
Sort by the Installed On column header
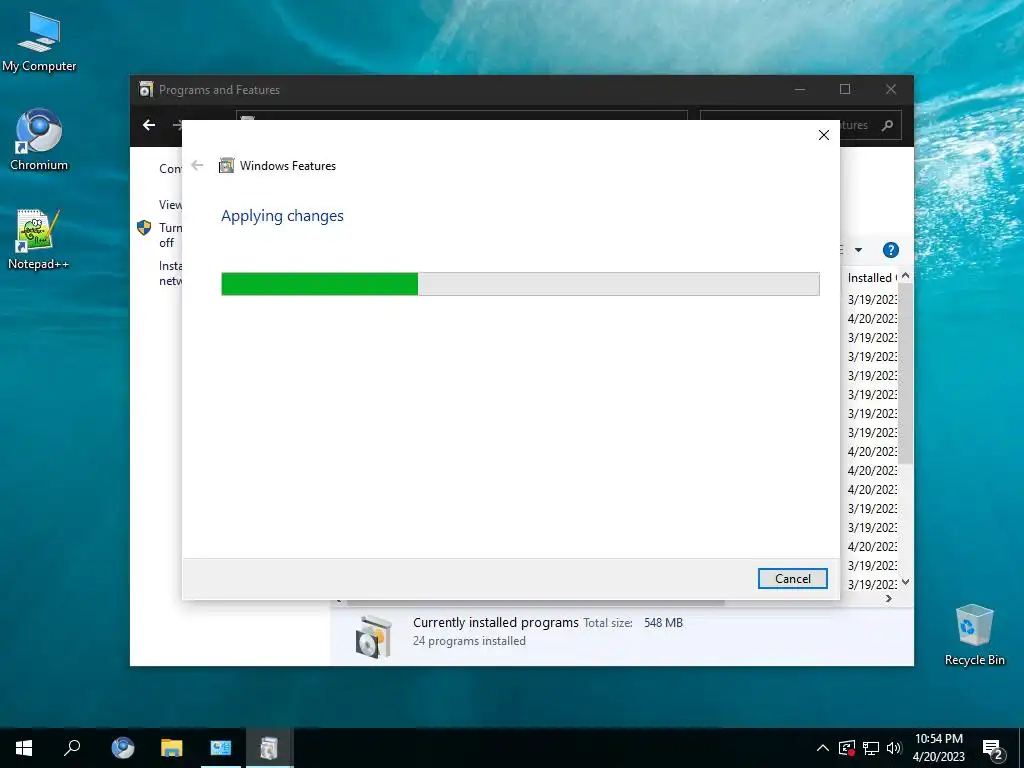[x=871, y=278]
